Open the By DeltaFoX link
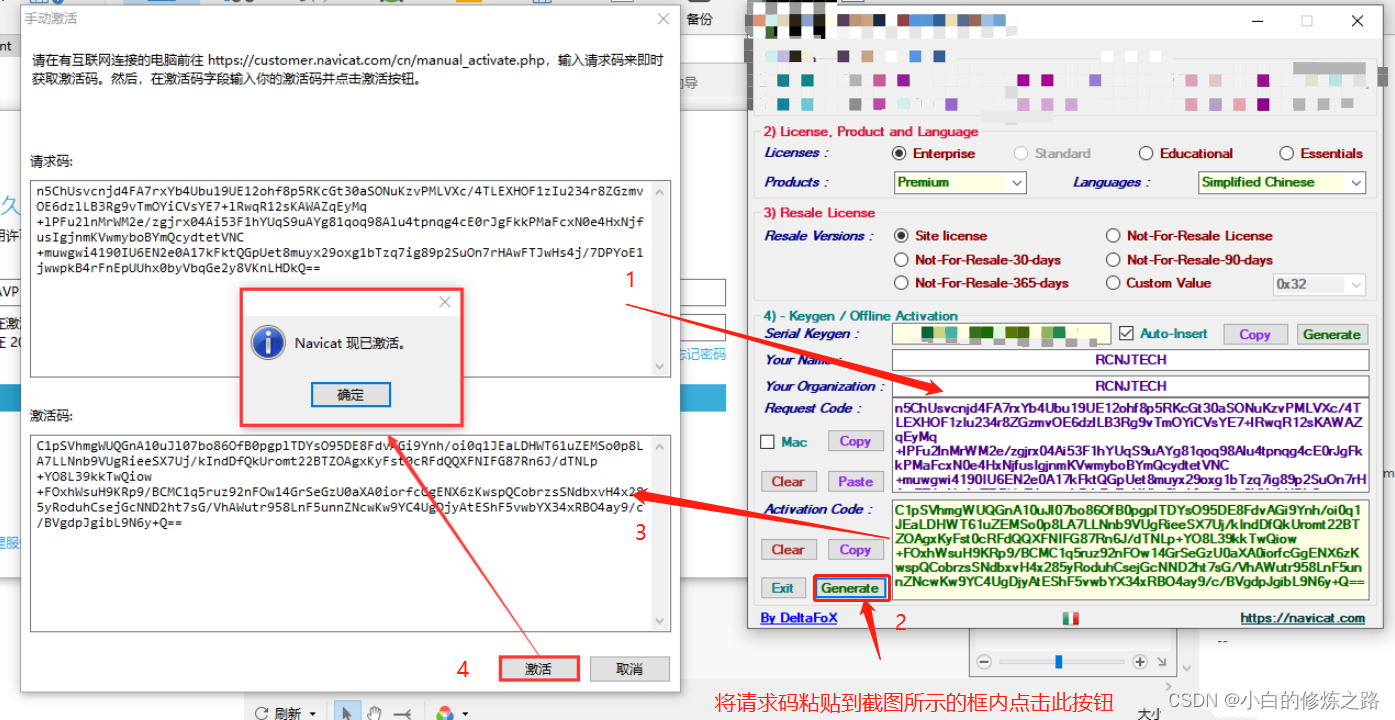 point(798,618)
